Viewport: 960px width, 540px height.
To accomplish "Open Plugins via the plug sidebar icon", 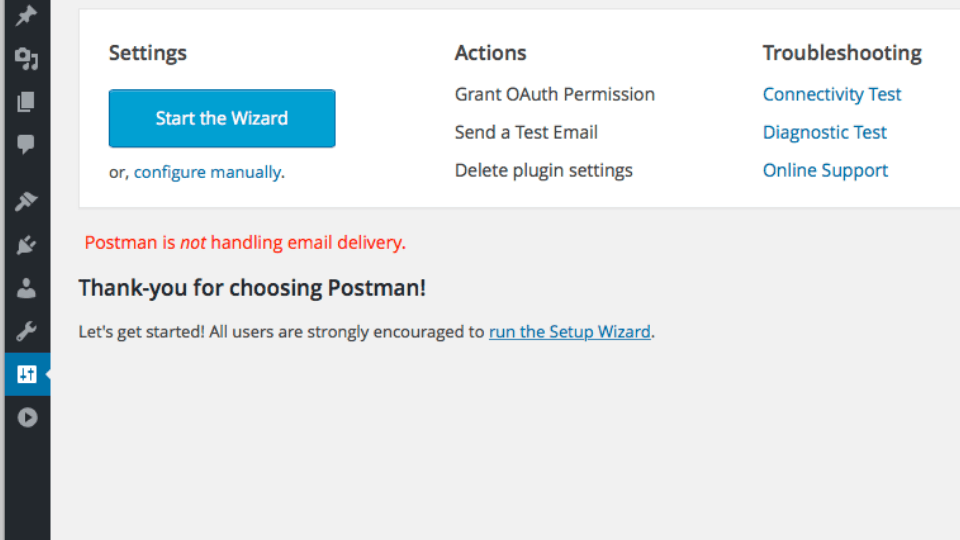I will coord(26,245).
